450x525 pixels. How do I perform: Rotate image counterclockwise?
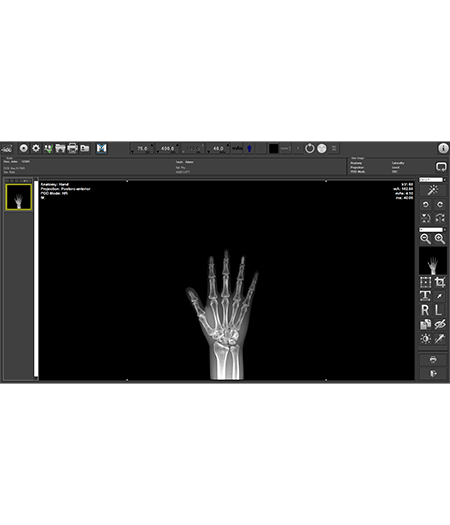click(426, 204)
